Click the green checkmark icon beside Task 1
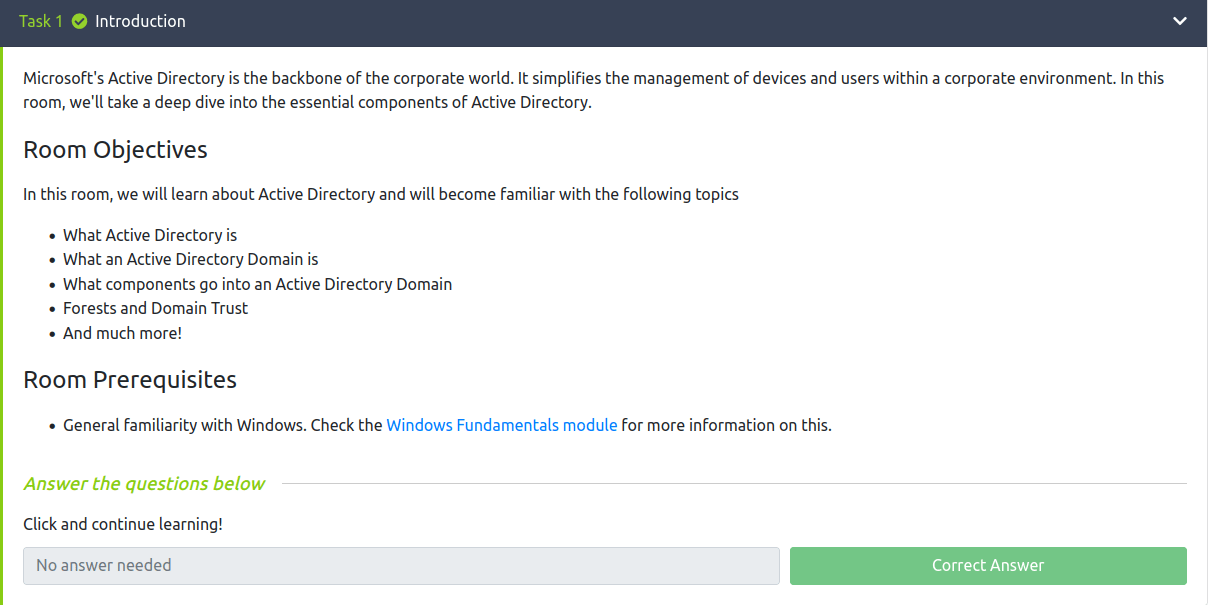Screen dimensions: 1208x605 [80, 21]
